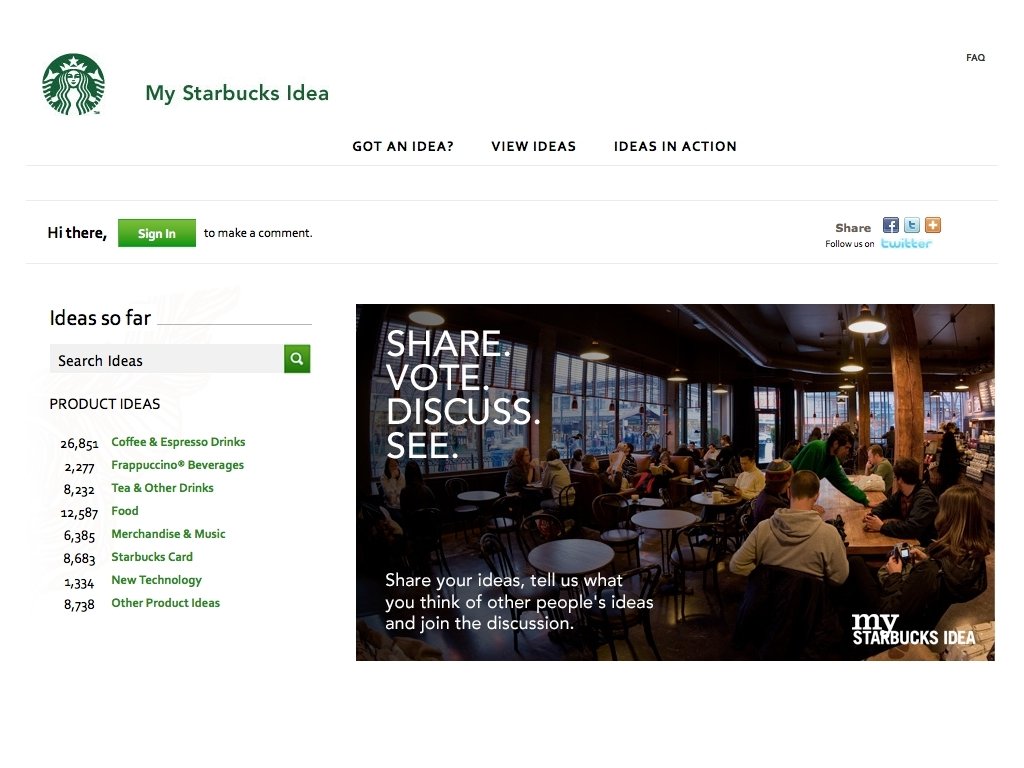1024x768 pixels.
Task: Browse Tea & Other Drinks ideas
Action: pyautogui.click(x=163, y=488)
